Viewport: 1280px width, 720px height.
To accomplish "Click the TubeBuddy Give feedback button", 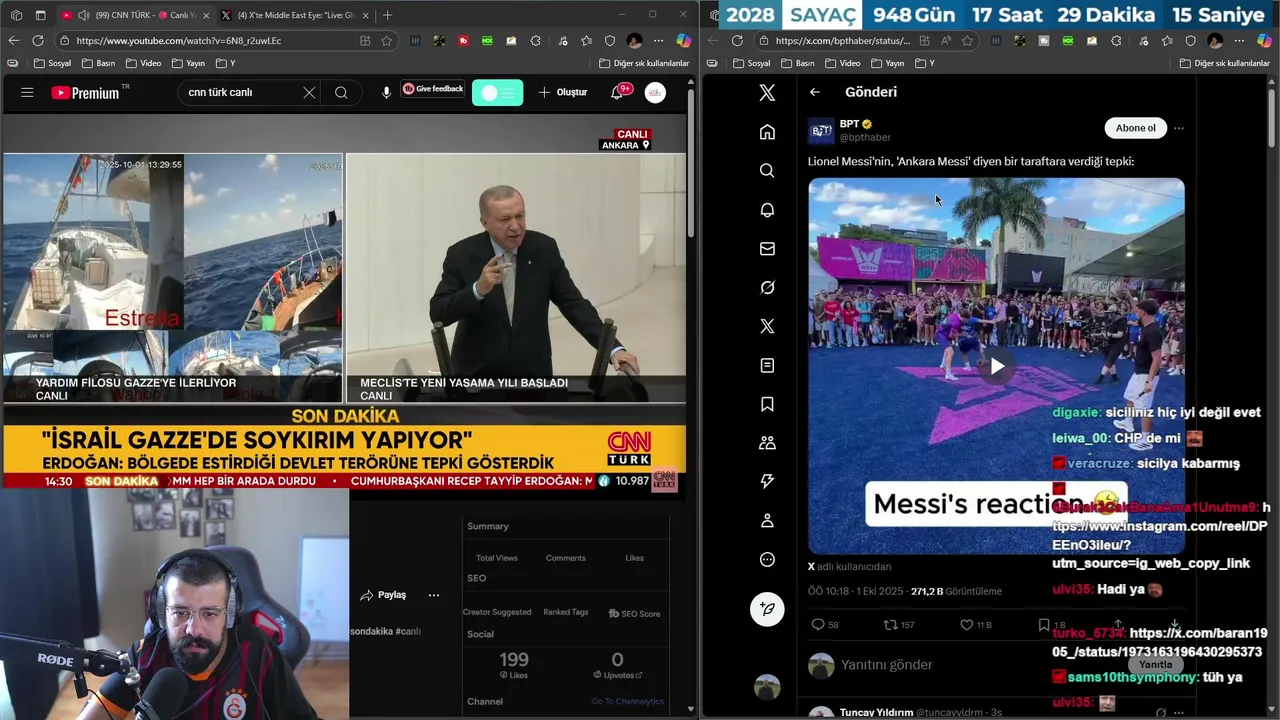I will coord(433,89).
